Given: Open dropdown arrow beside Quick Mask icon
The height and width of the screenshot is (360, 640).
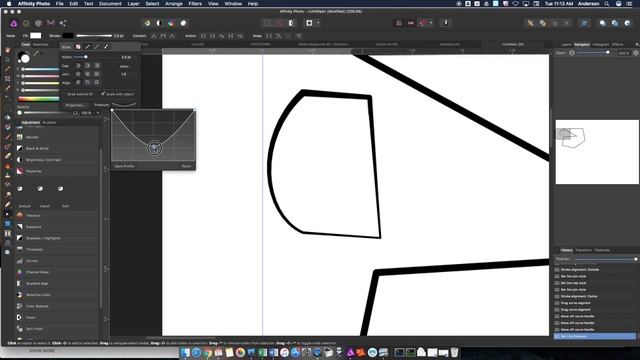Looking at the screenshot, I should pyautogui.click(x=318, y=23).
